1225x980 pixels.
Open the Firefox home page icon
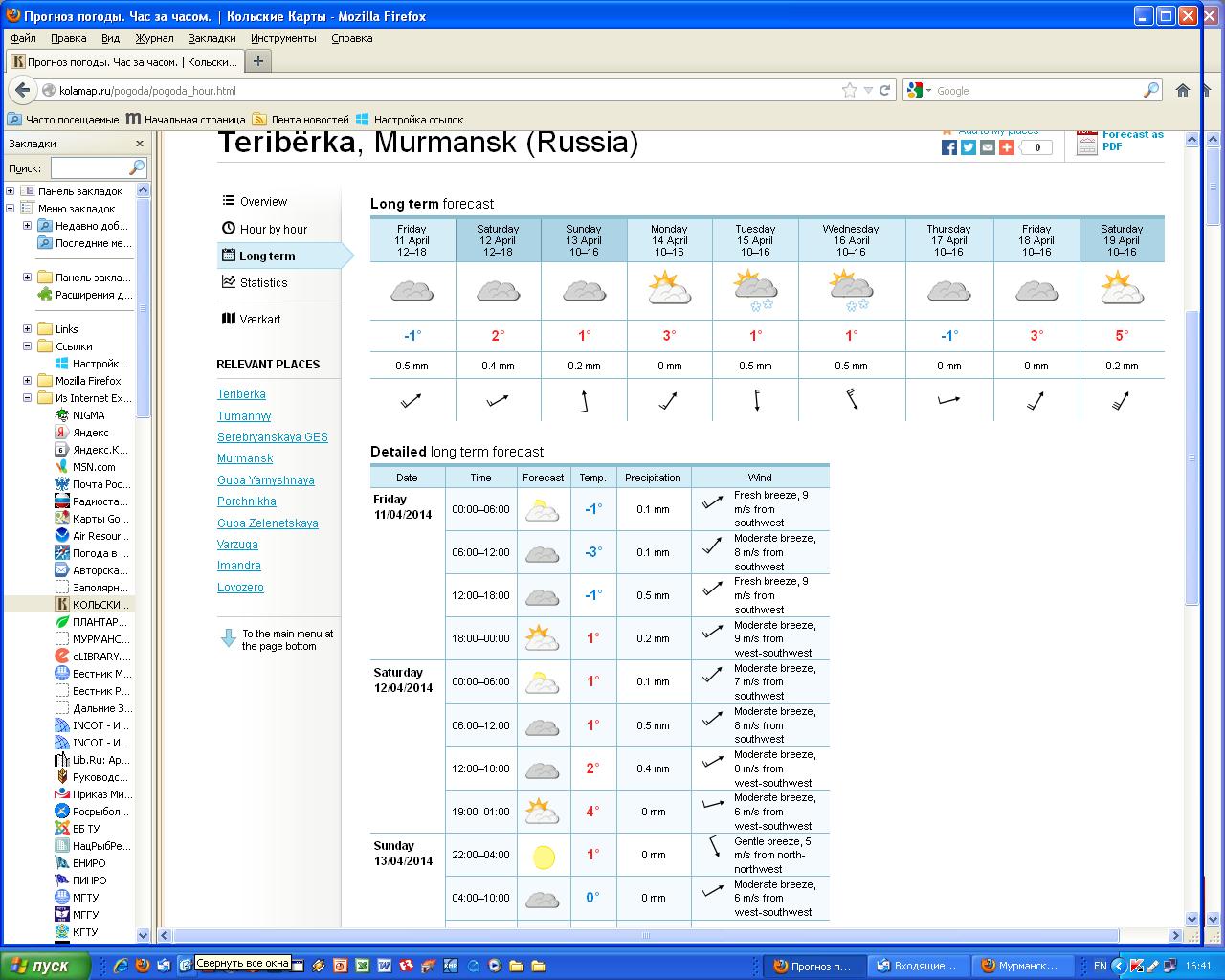1183,90
